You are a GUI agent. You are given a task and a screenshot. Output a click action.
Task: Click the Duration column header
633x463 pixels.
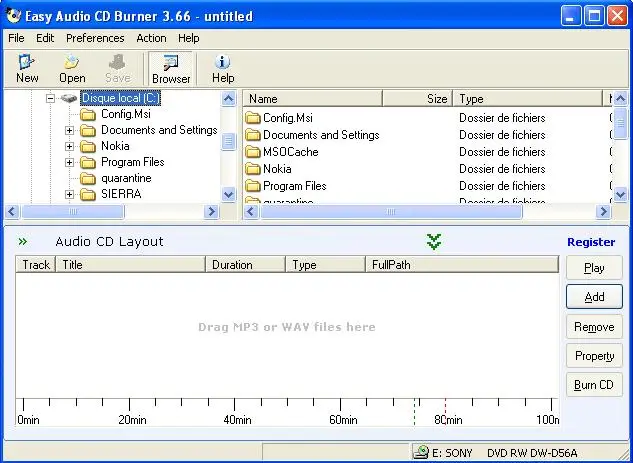coord(246,265)
